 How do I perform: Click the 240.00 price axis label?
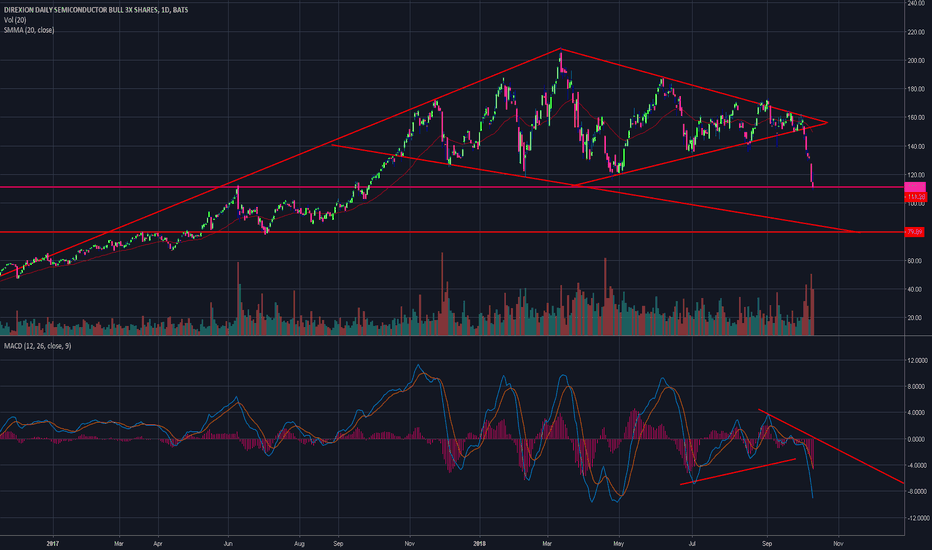(x=916, y=3)
